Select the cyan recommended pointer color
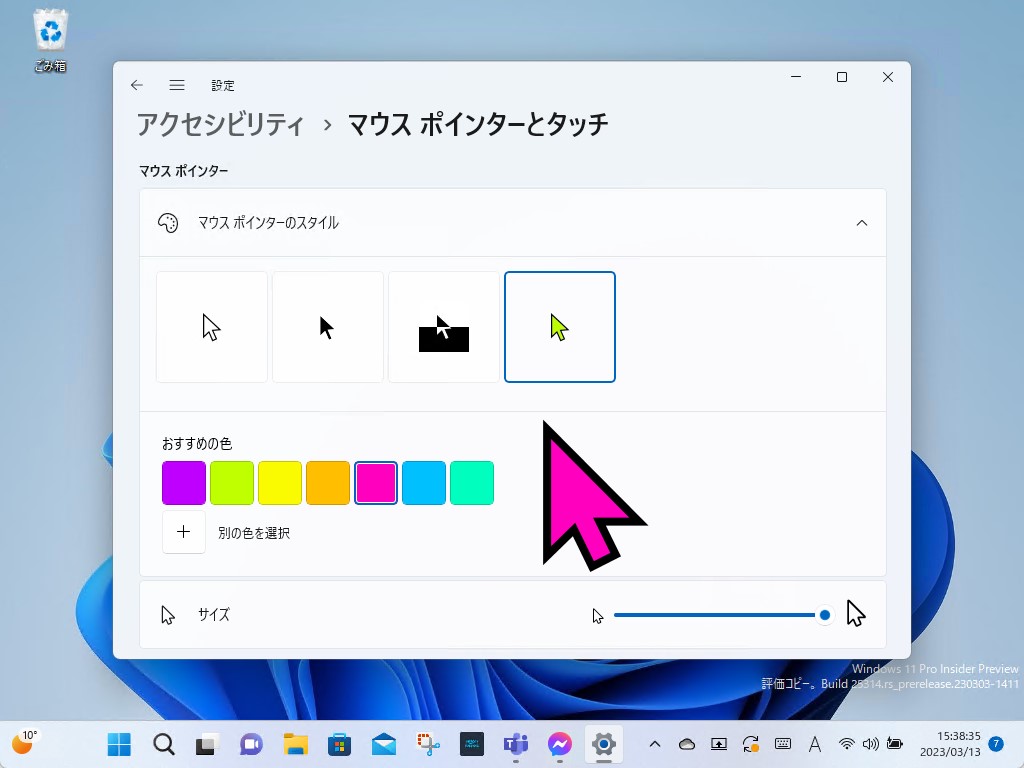The width and height of the screenshot is (1024, 768). point(424,482)
